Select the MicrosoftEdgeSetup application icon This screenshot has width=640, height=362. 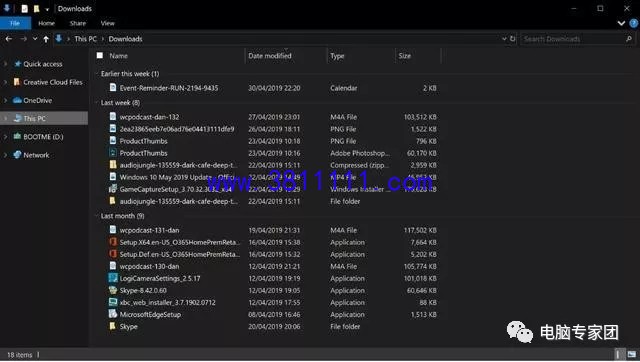113,314
